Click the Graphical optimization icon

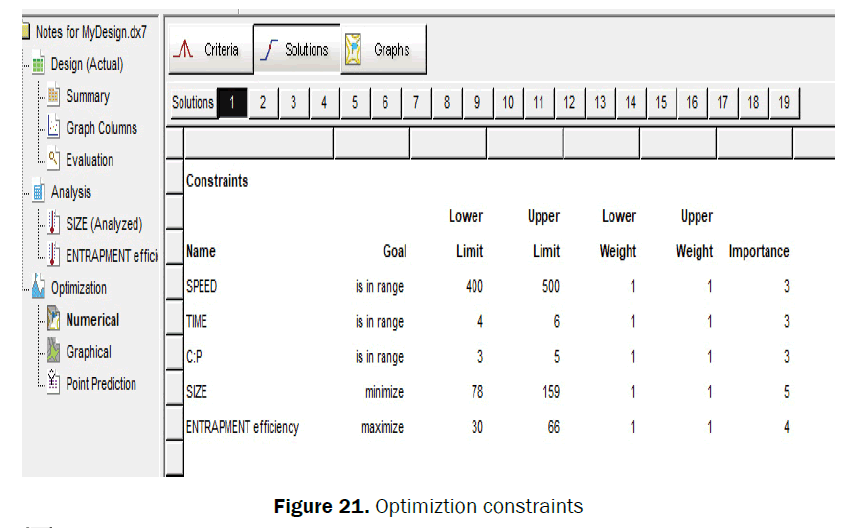(x=54, y=352)
